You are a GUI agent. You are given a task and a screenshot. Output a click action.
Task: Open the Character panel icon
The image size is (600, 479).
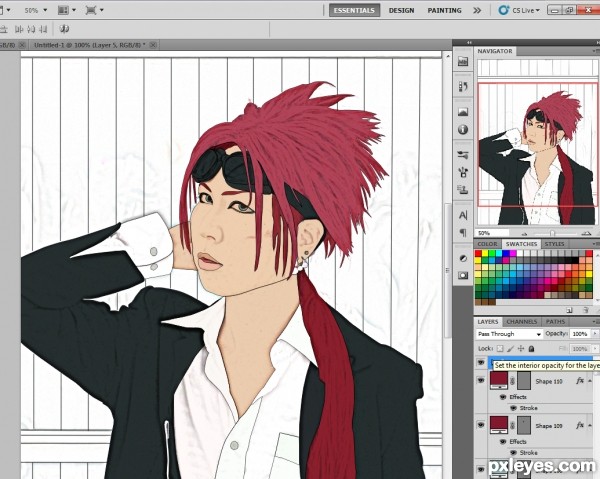click(x=463, y=215)
